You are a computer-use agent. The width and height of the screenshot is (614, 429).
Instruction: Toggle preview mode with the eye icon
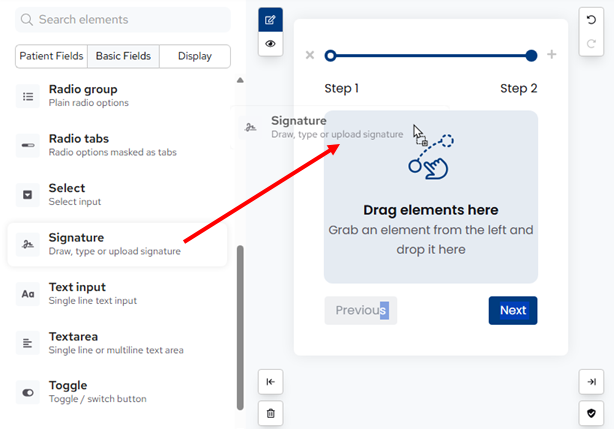click(270, 45)
